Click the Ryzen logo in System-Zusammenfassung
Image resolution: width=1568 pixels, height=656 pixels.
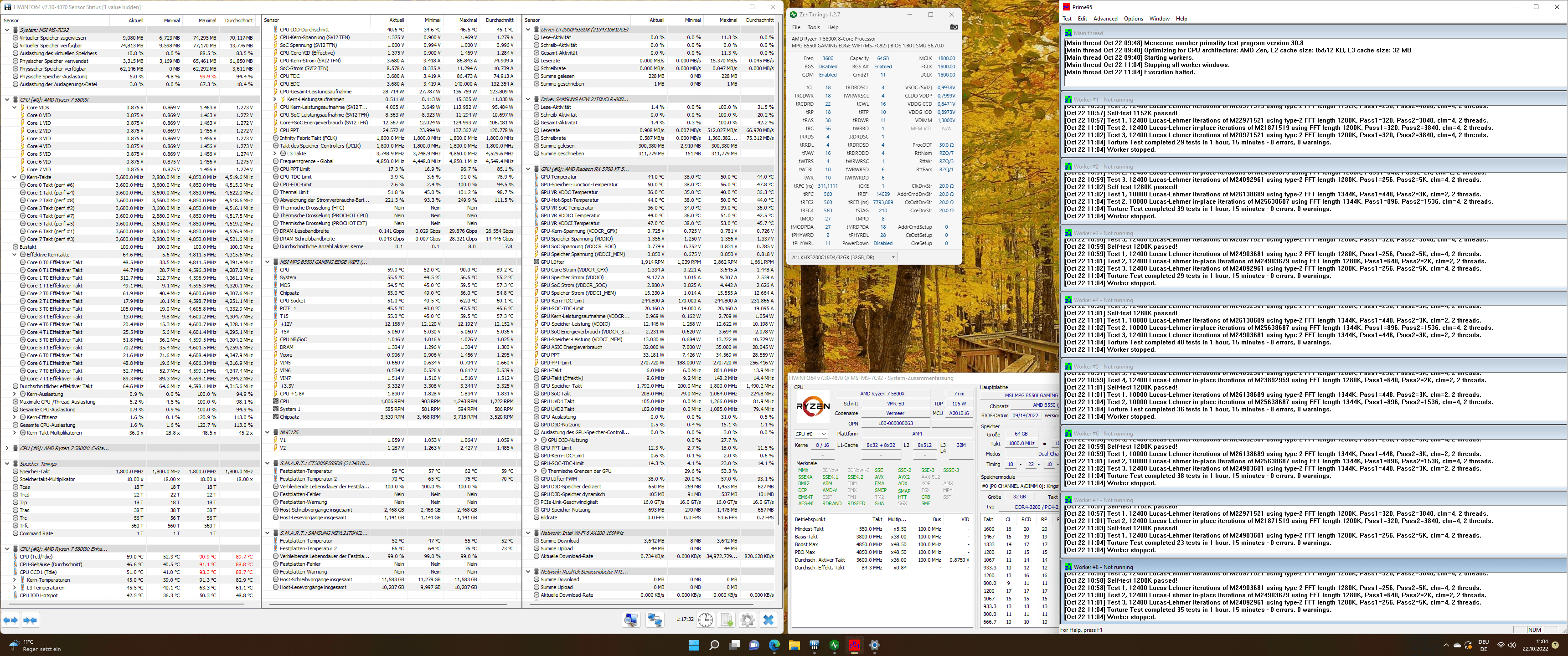pos(813,406)
